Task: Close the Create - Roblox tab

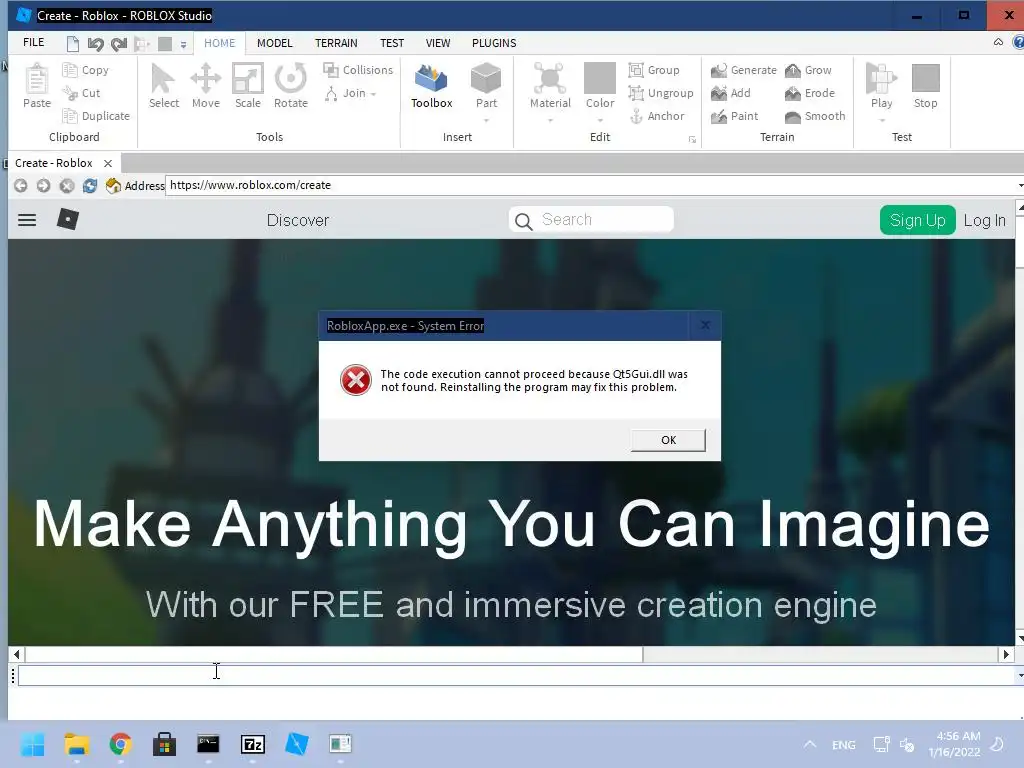Action: (108, 163)
